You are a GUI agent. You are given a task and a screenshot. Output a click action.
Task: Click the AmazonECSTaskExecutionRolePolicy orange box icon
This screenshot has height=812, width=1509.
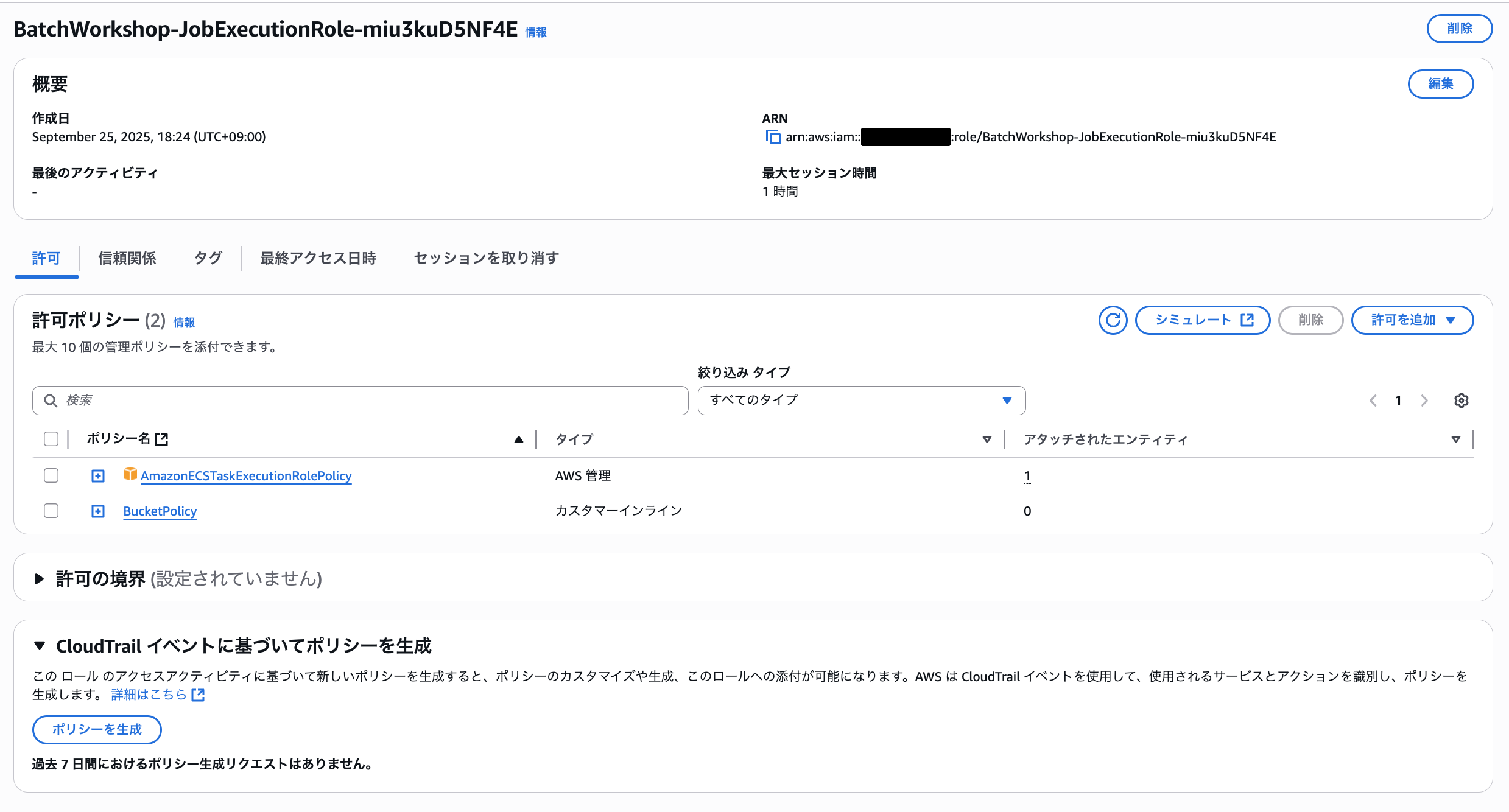[x=130, y=474]
